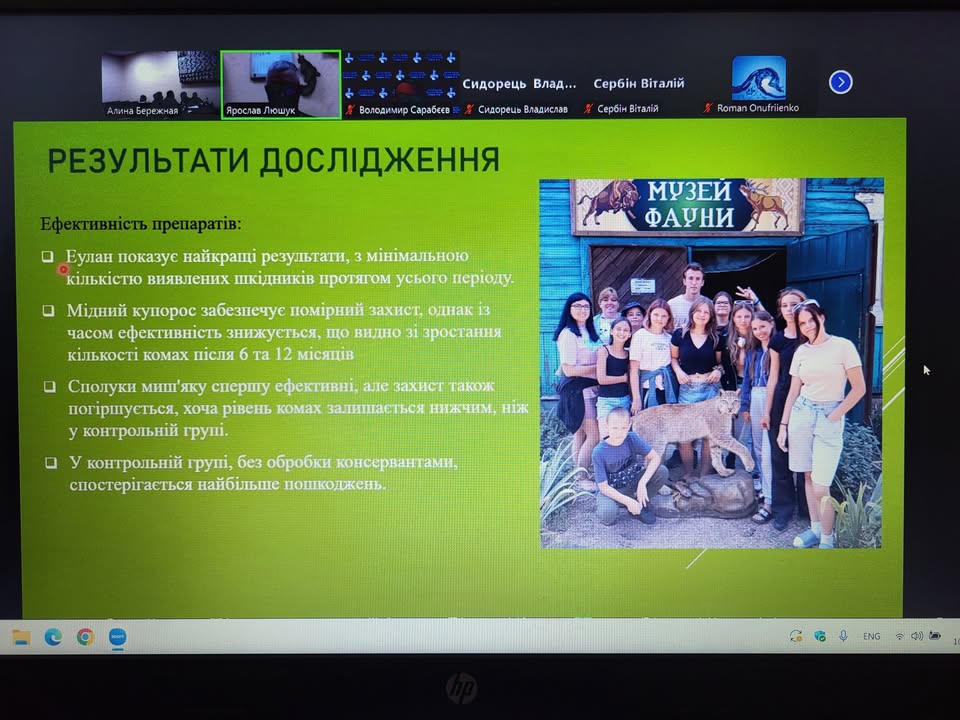Click the Музей Фауни group photo
The image size is (960, 720).
tap(711, 363)
